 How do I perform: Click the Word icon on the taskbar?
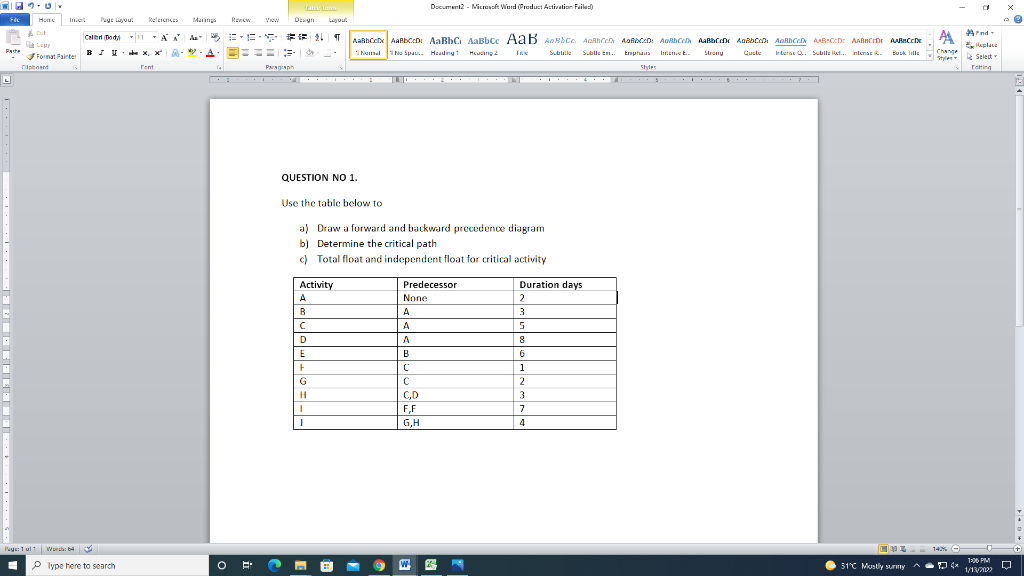(x=403, y=565)
